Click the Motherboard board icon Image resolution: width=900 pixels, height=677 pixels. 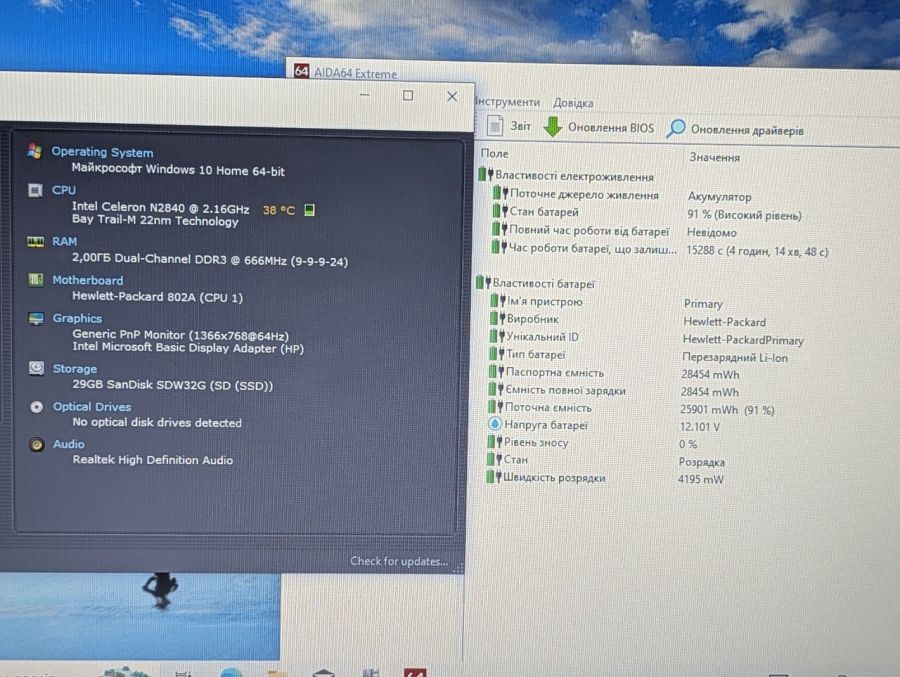[36, 280]
